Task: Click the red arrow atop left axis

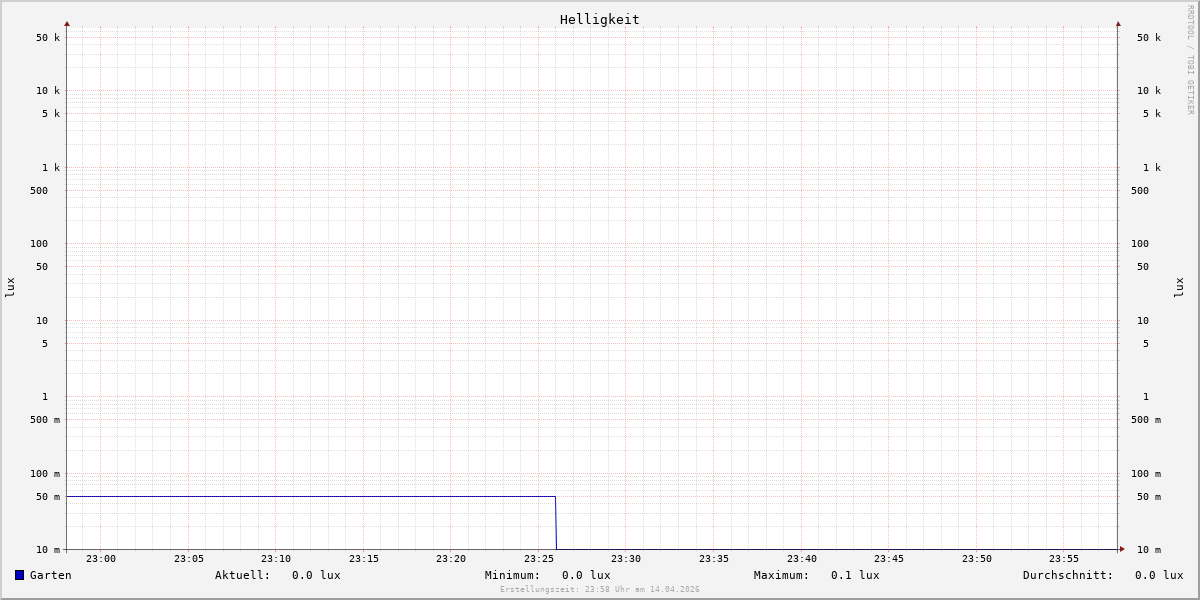Action: (67, 23)
